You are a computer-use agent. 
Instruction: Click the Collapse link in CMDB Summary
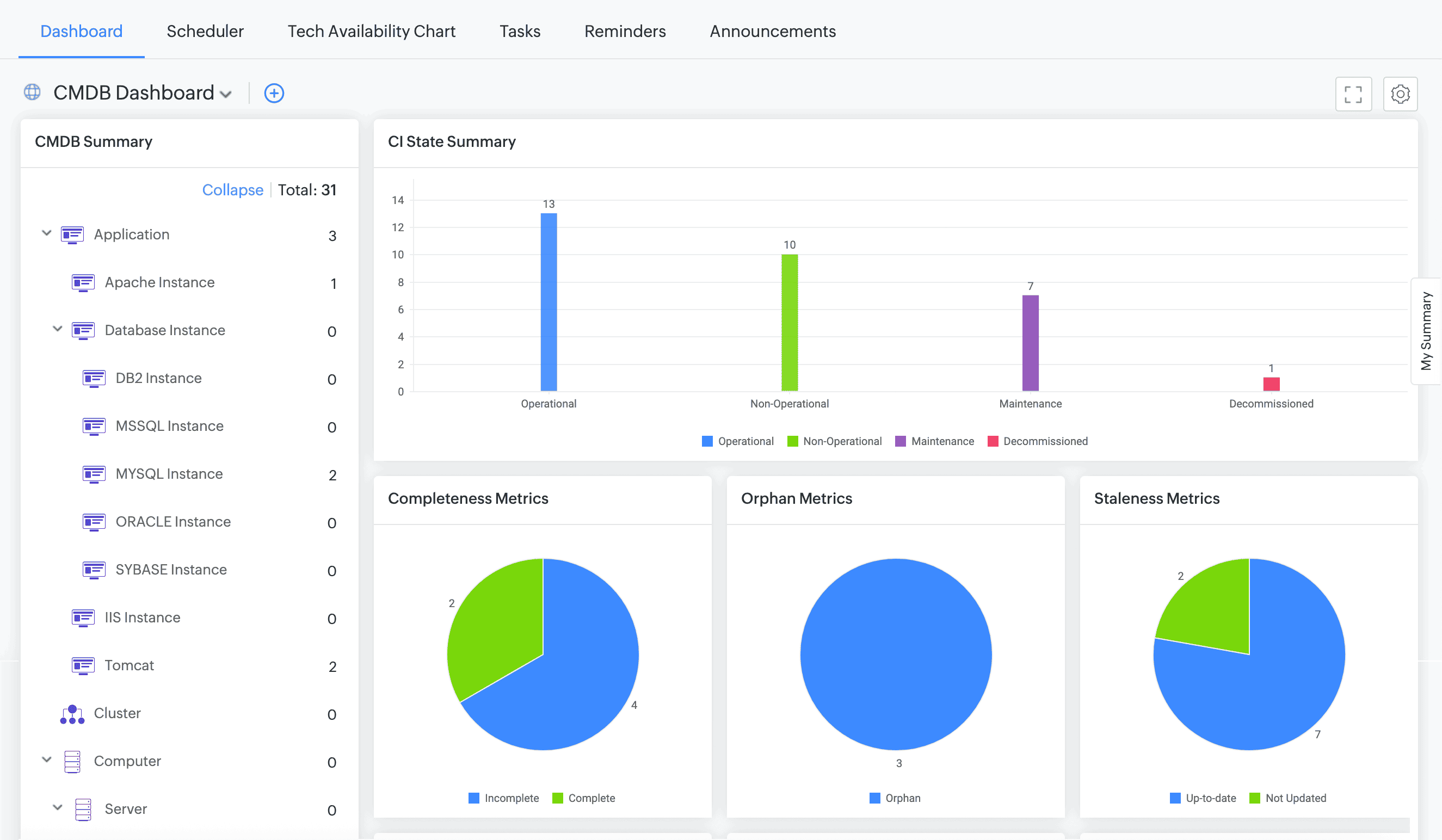pos(232,190)
